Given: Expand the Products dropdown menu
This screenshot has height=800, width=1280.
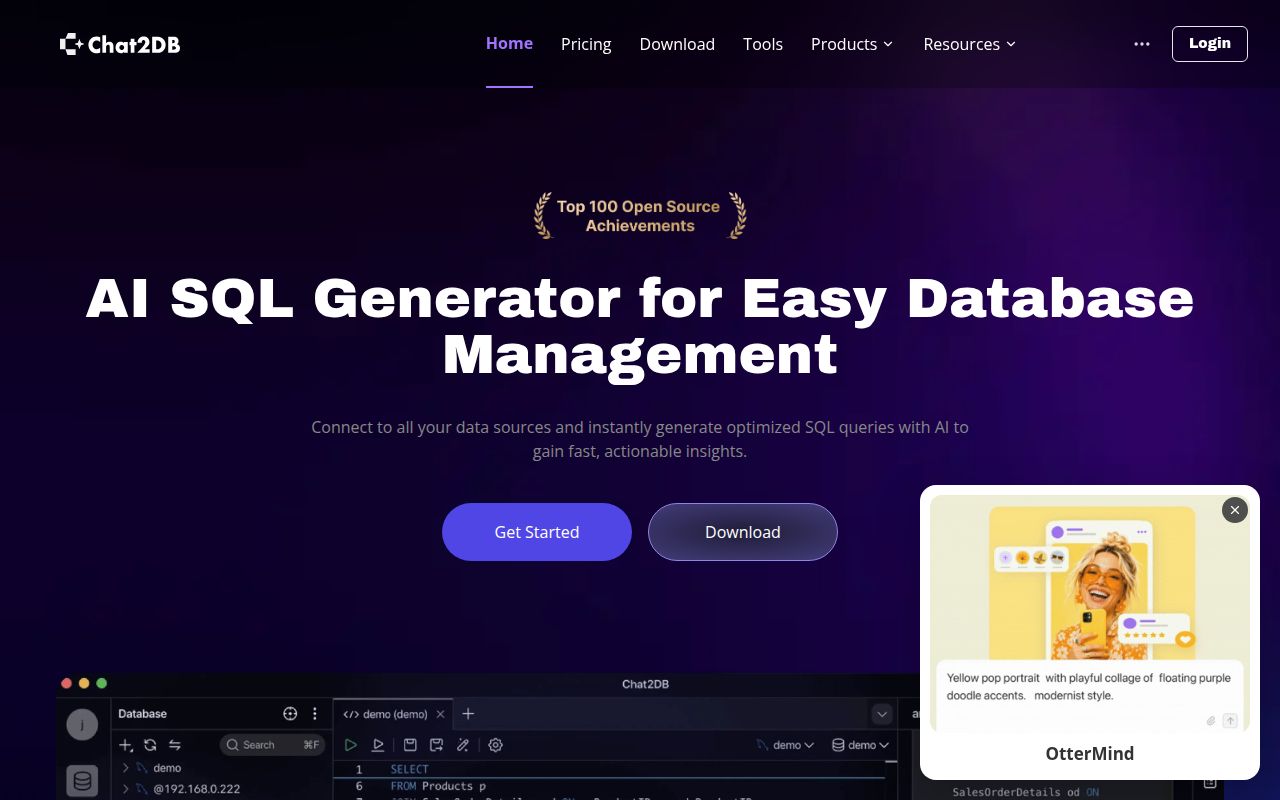Looking at the screenshot, I should (x=852, y=44).
